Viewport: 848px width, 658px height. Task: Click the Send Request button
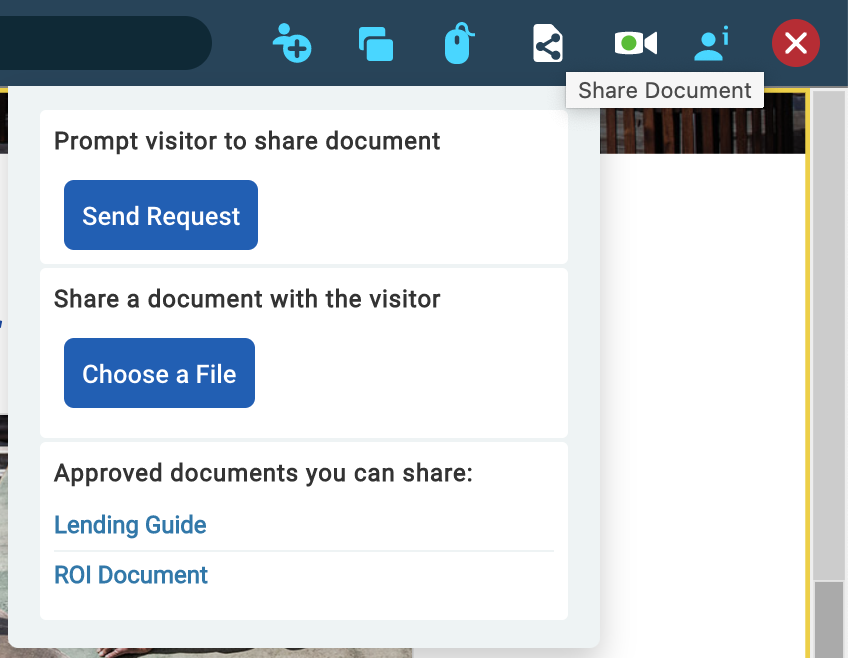pos(161,215)
